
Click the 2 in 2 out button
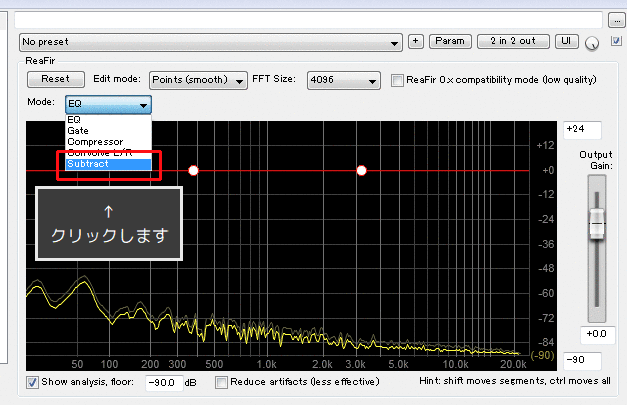[x=512, y=42]
